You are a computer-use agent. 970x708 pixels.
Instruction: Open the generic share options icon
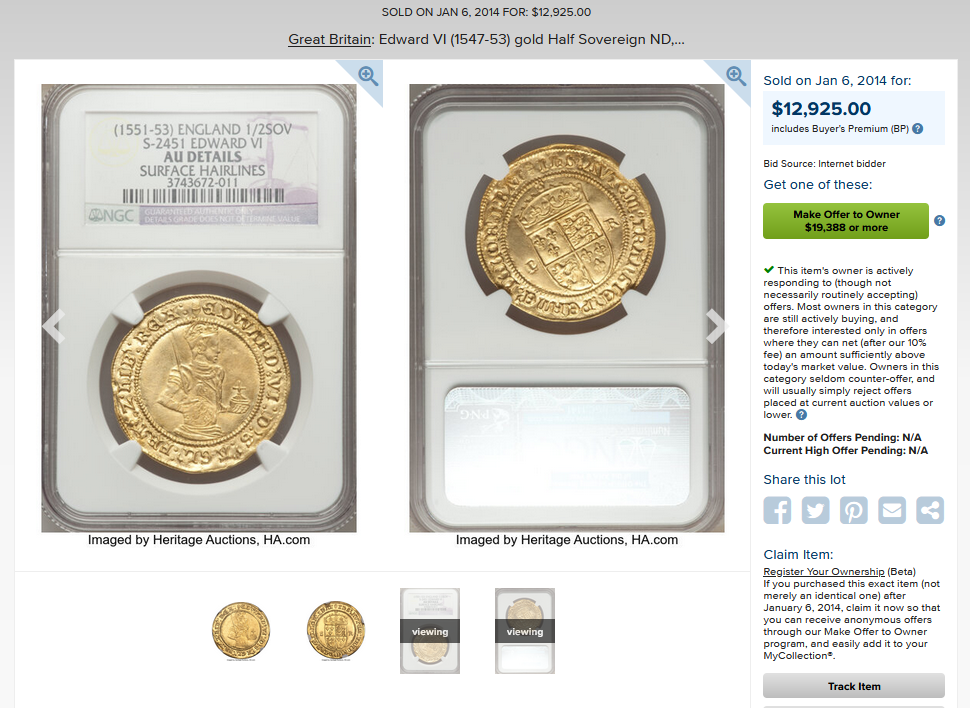coord(930,511)
